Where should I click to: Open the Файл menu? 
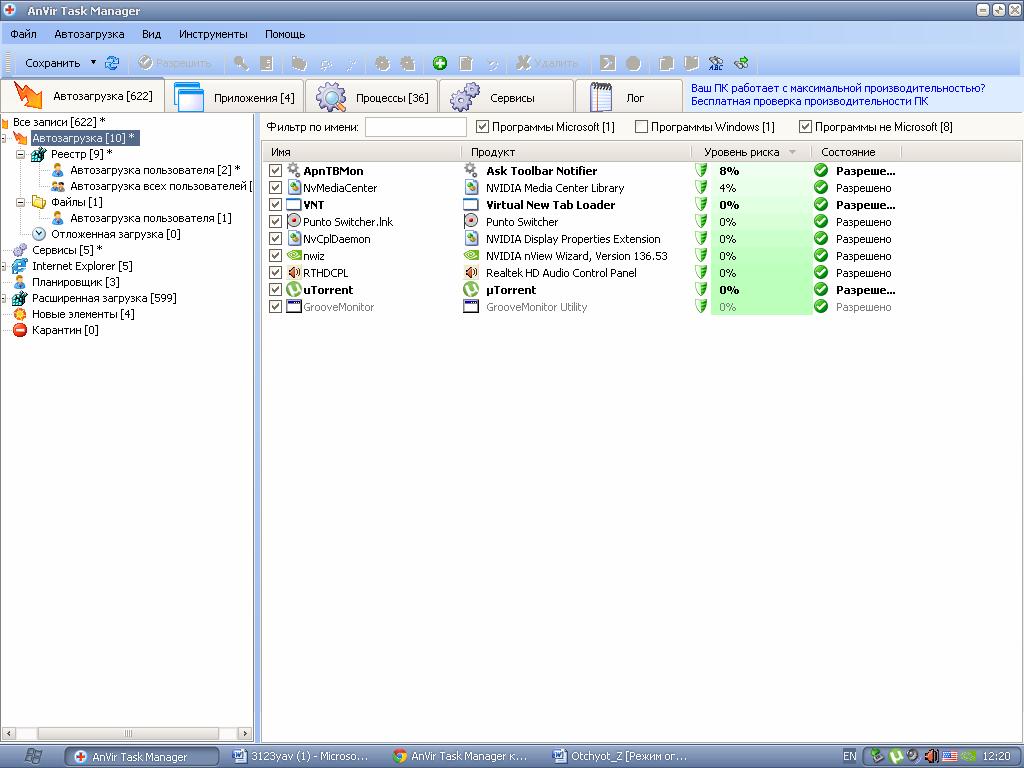(x=24, y=34)
